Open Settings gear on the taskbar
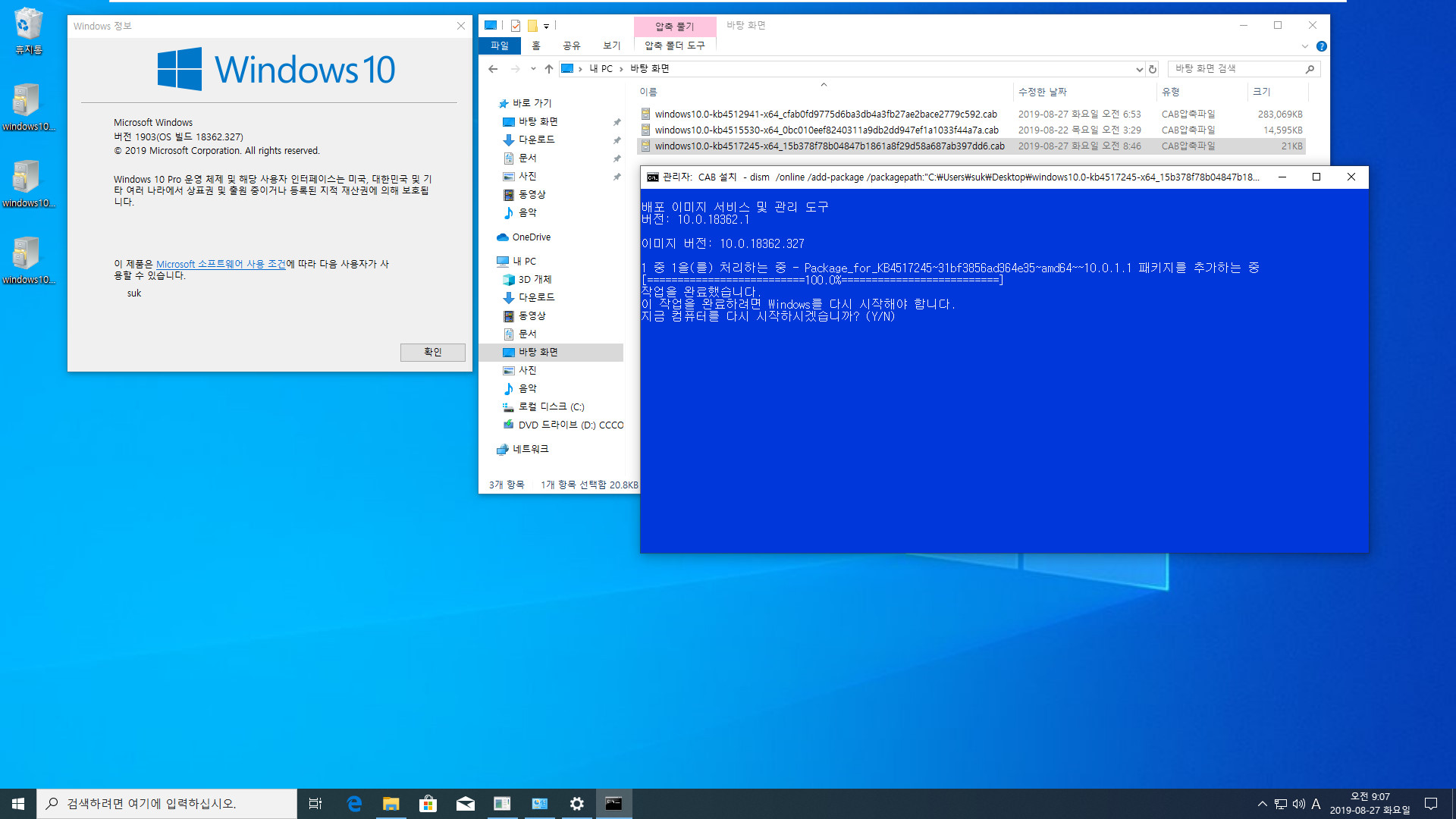 coord(577,804)
